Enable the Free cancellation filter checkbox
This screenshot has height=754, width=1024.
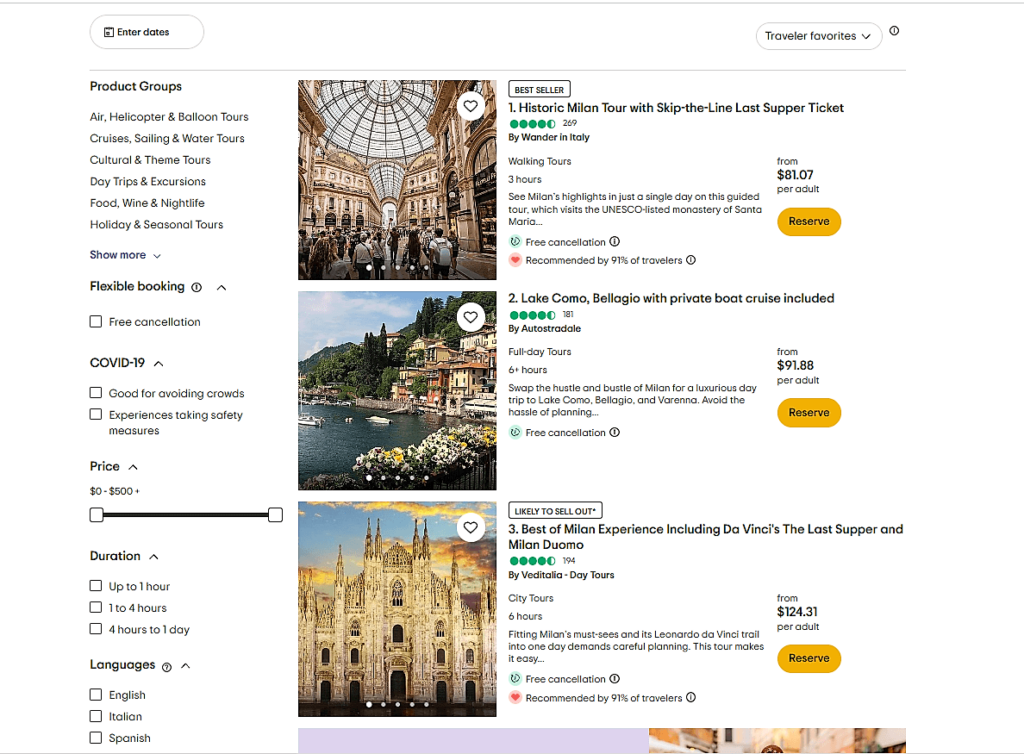pos(95,321)
